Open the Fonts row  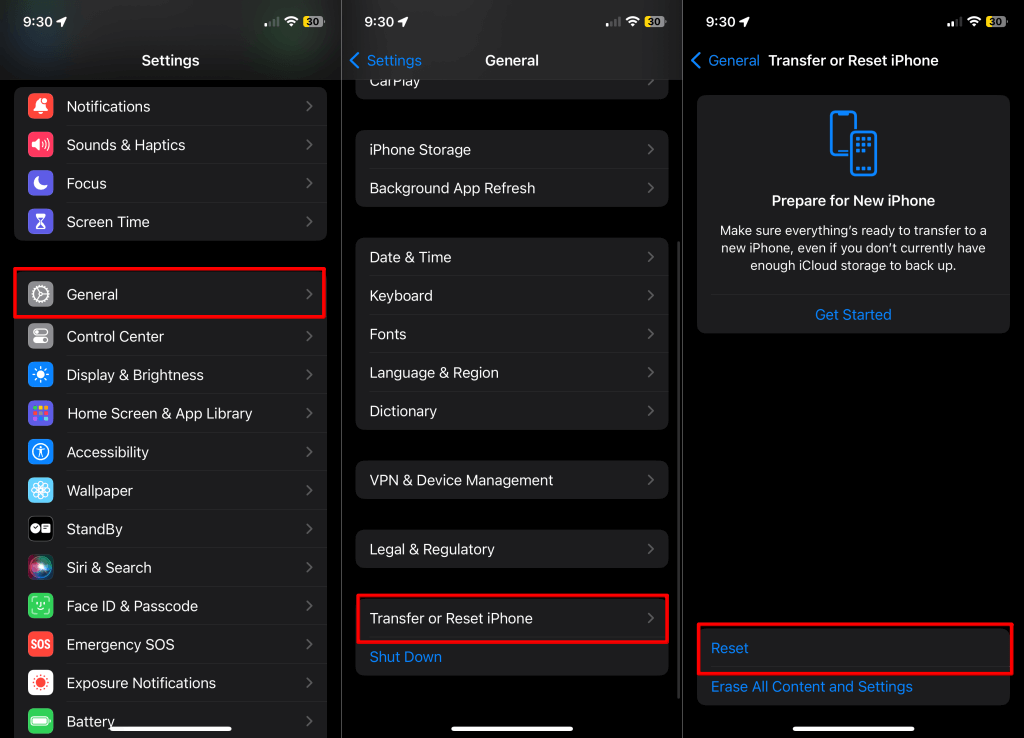tap(512, 334)
